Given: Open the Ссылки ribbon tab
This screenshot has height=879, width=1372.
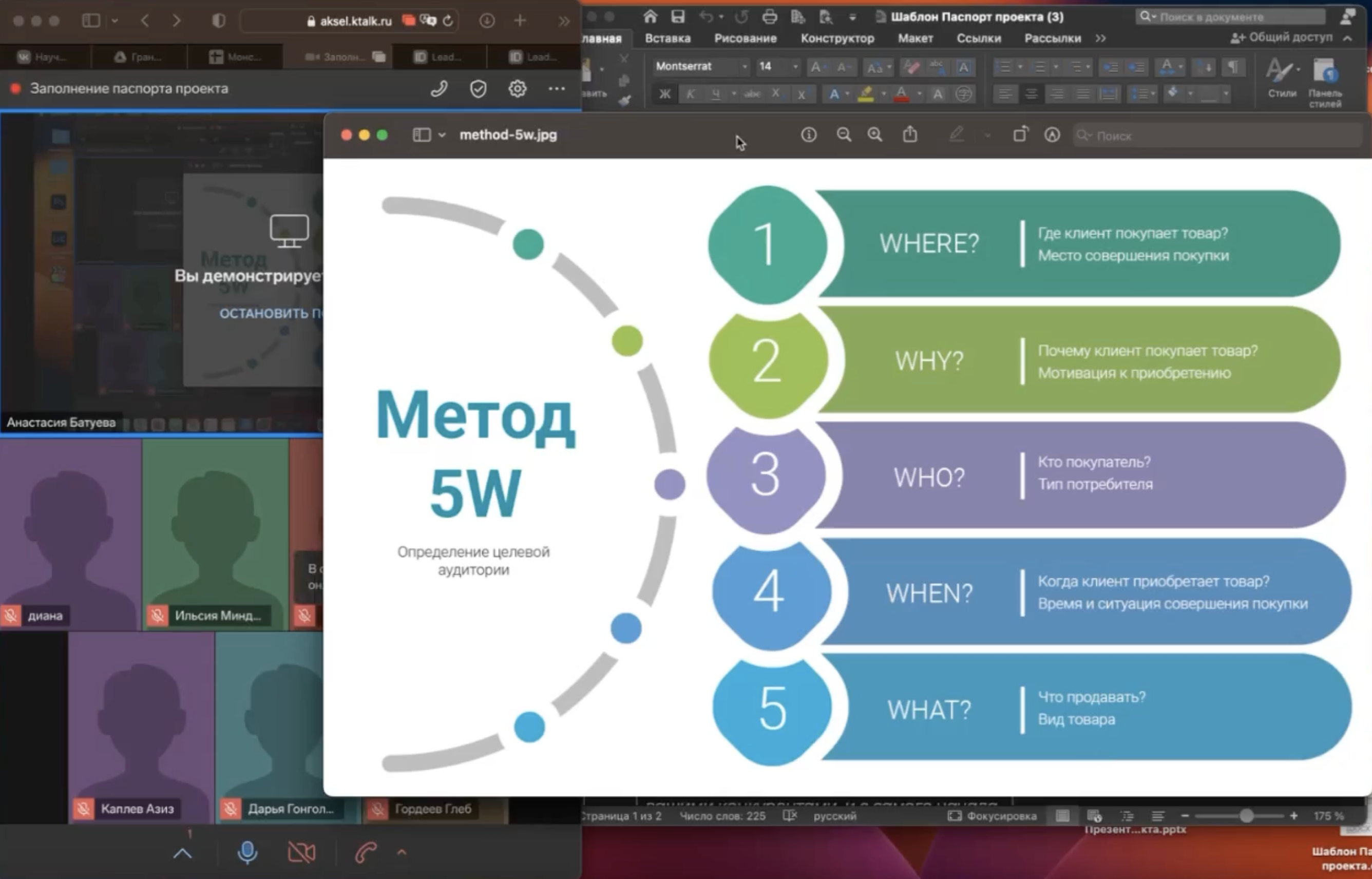Looking at the screenshot, I should (978, 38).
